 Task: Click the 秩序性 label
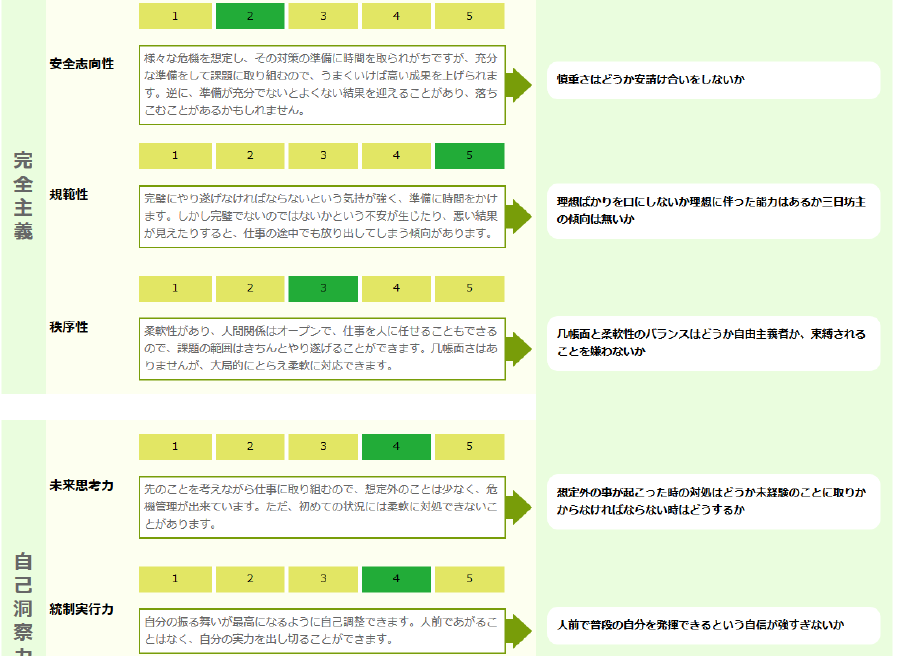[69, 327]
